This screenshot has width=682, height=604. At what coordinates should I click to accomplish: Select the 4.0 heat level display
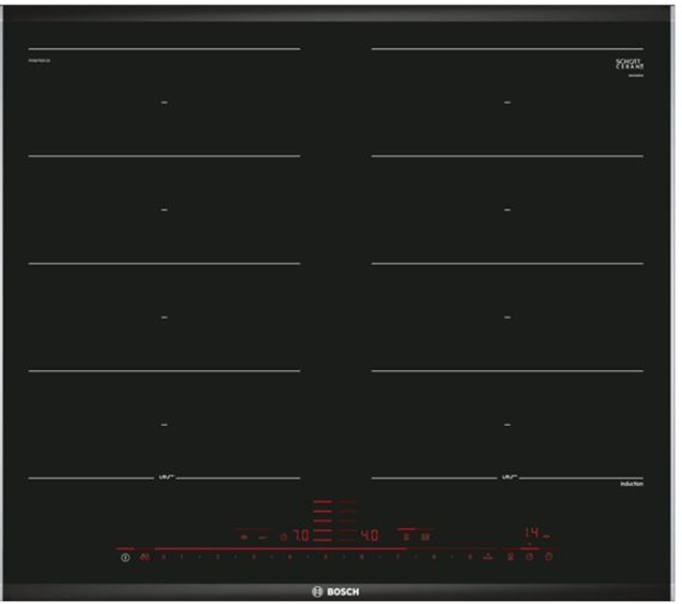[x=369, y=536]
